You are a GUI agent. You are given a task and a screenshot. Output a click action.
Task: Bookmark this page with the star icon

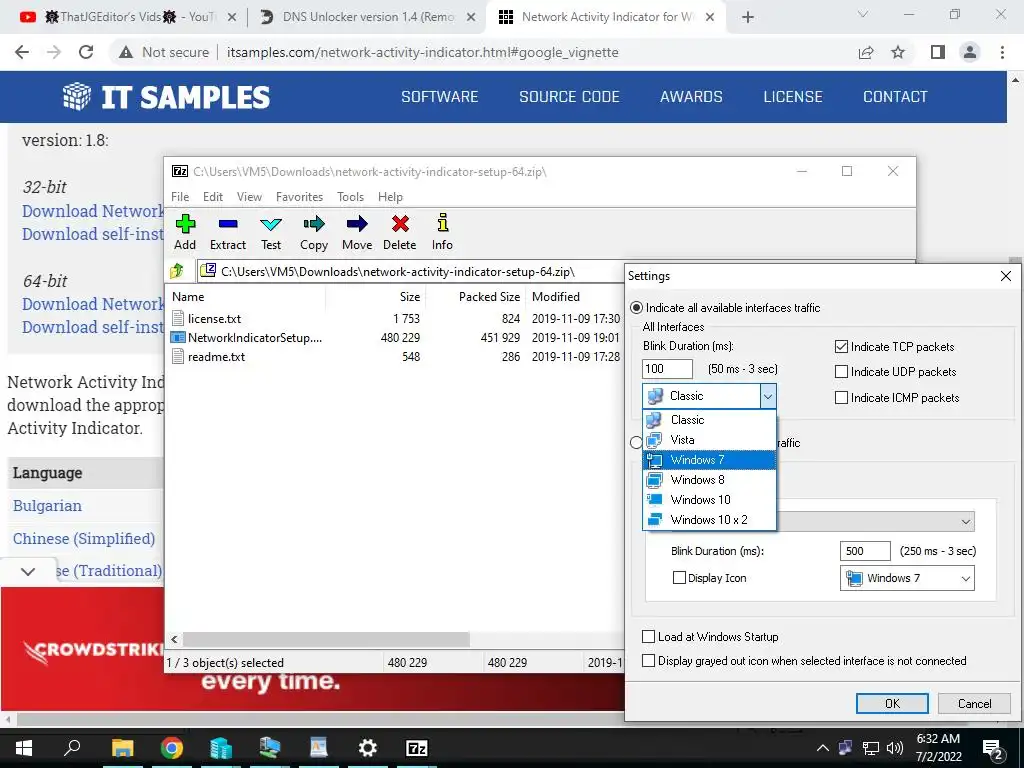point(898,52)
